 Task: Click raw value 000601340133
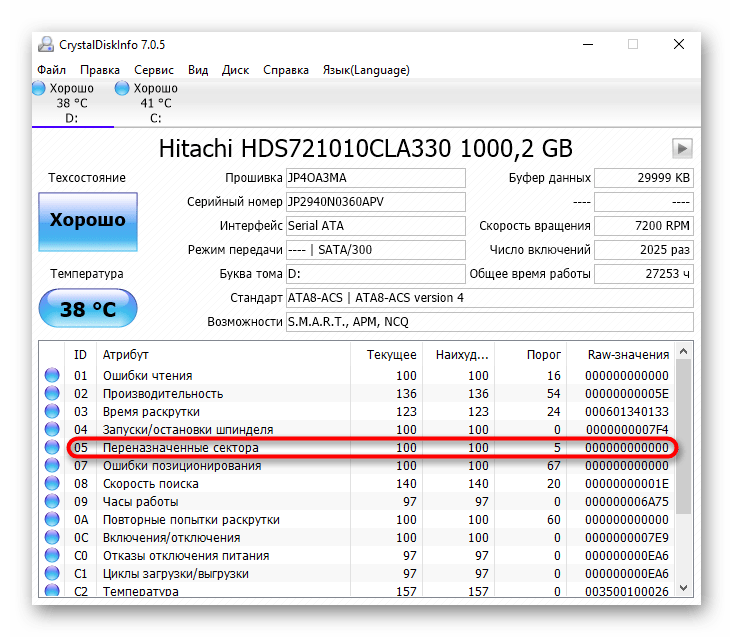(x=626, y=412)
